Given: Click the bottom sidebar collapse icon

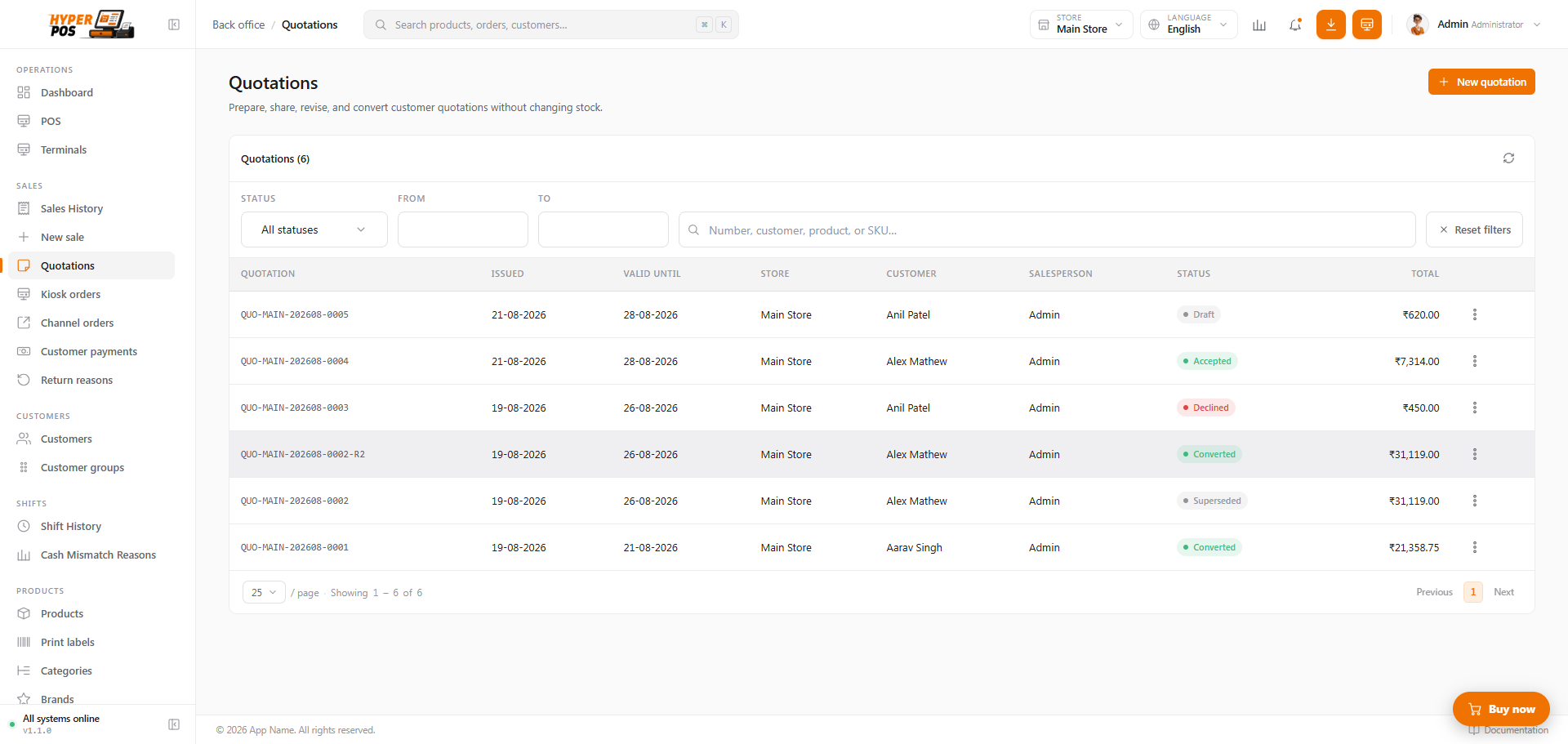Looking at the screenshot, I should [x=174, y=724].
